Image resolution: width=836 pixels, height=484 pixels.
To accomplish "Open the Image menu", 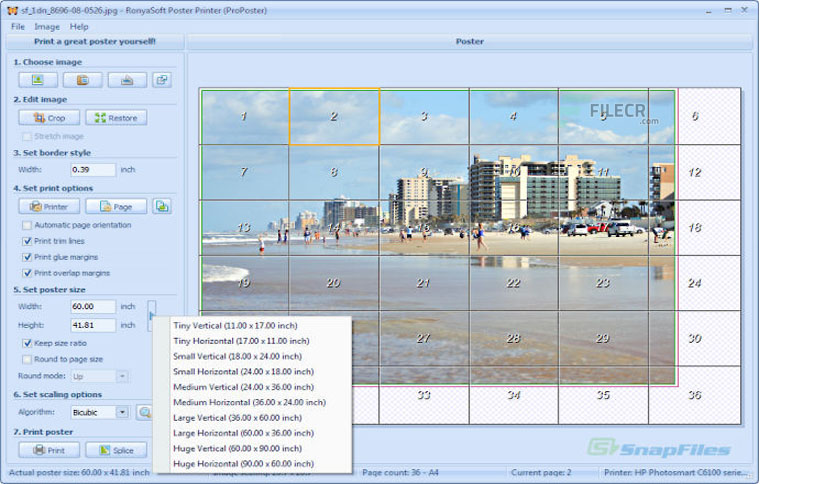I will tap(47, 27).
